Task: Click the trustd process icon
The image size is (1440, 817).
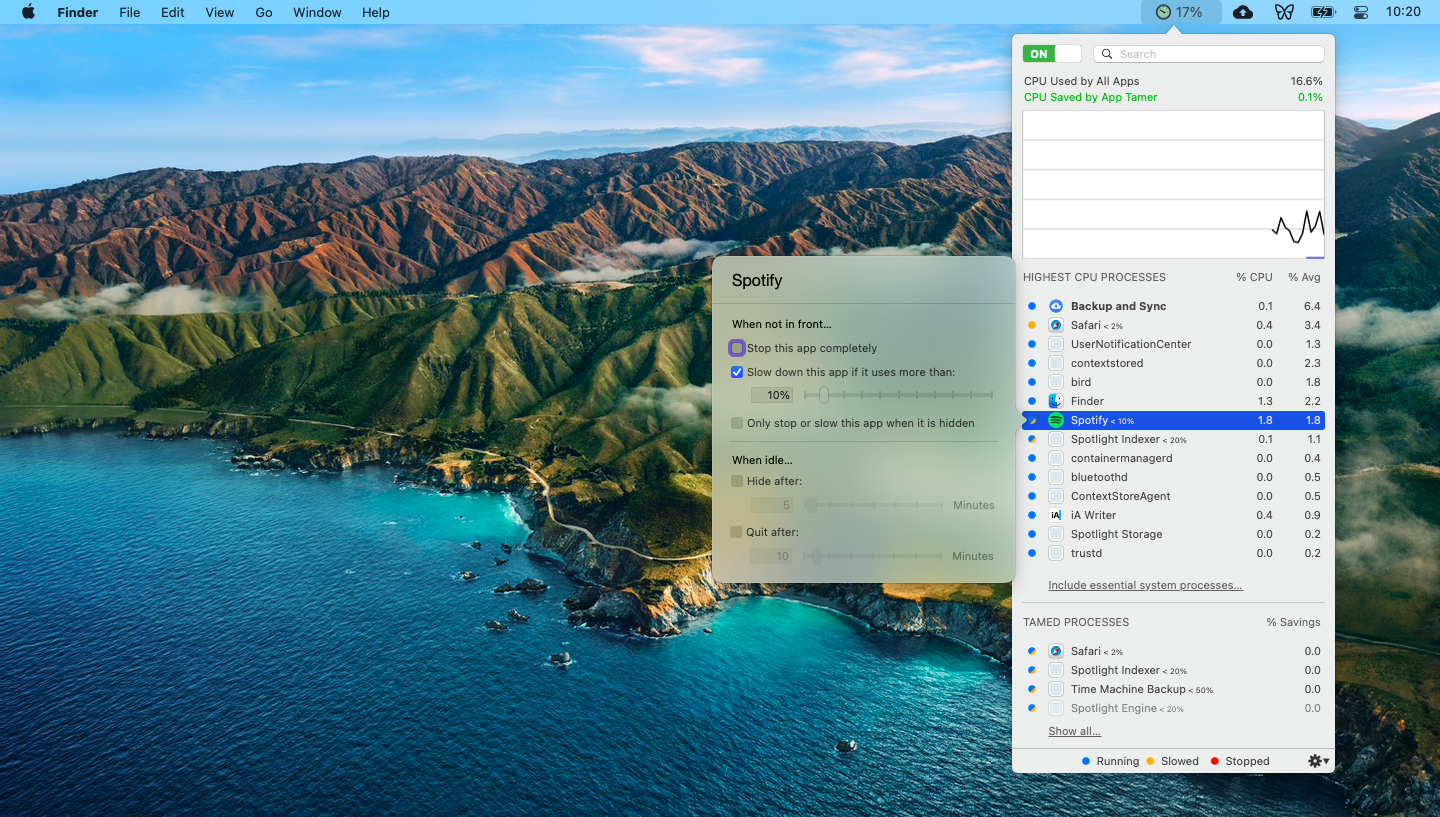Action: point(1056,553)
